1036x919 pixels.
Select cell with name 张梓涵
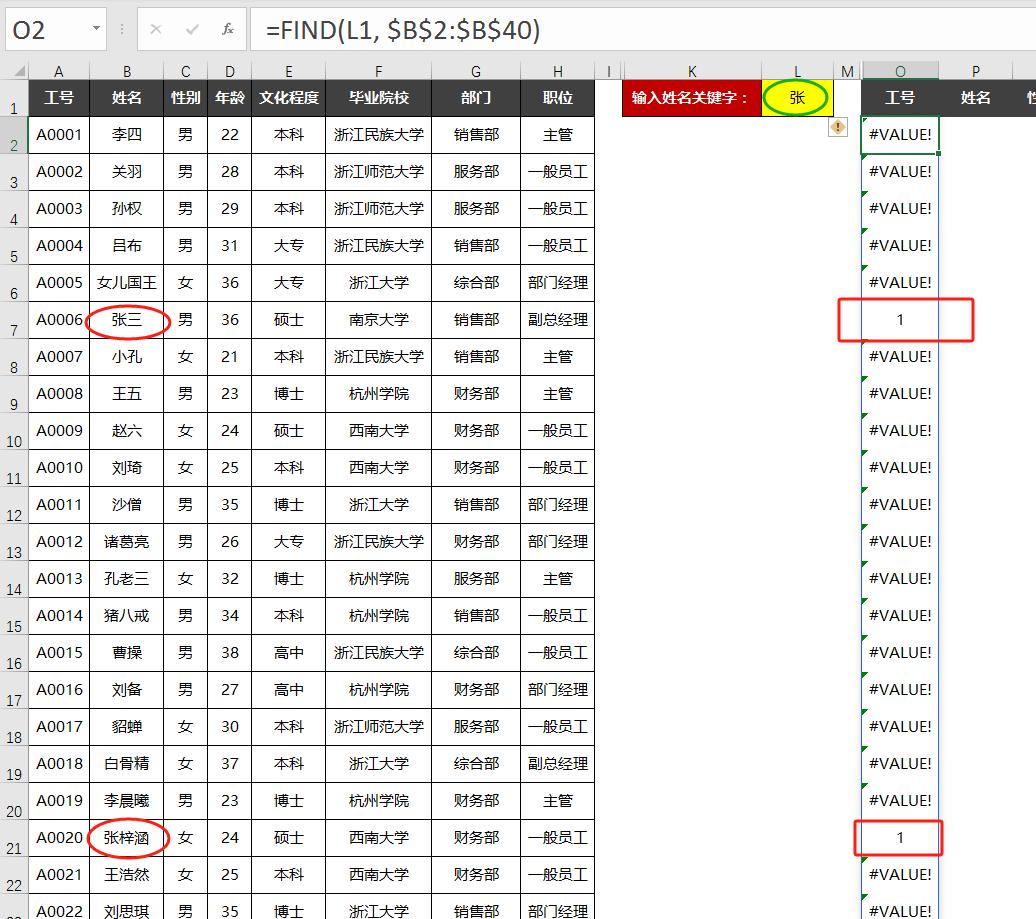pos(126,838)
